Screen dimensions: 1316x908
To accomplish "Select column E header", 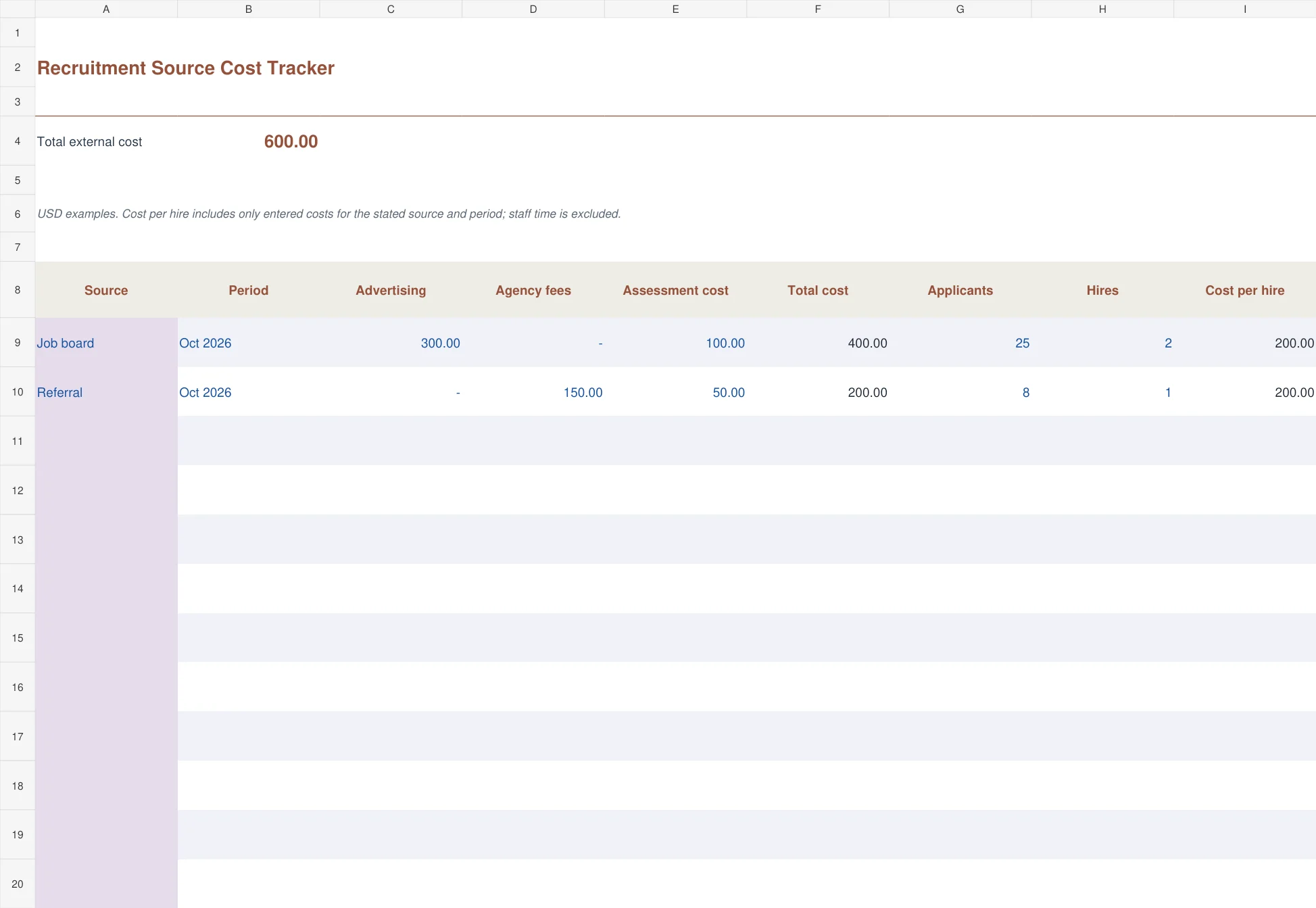I will [675, 9].
